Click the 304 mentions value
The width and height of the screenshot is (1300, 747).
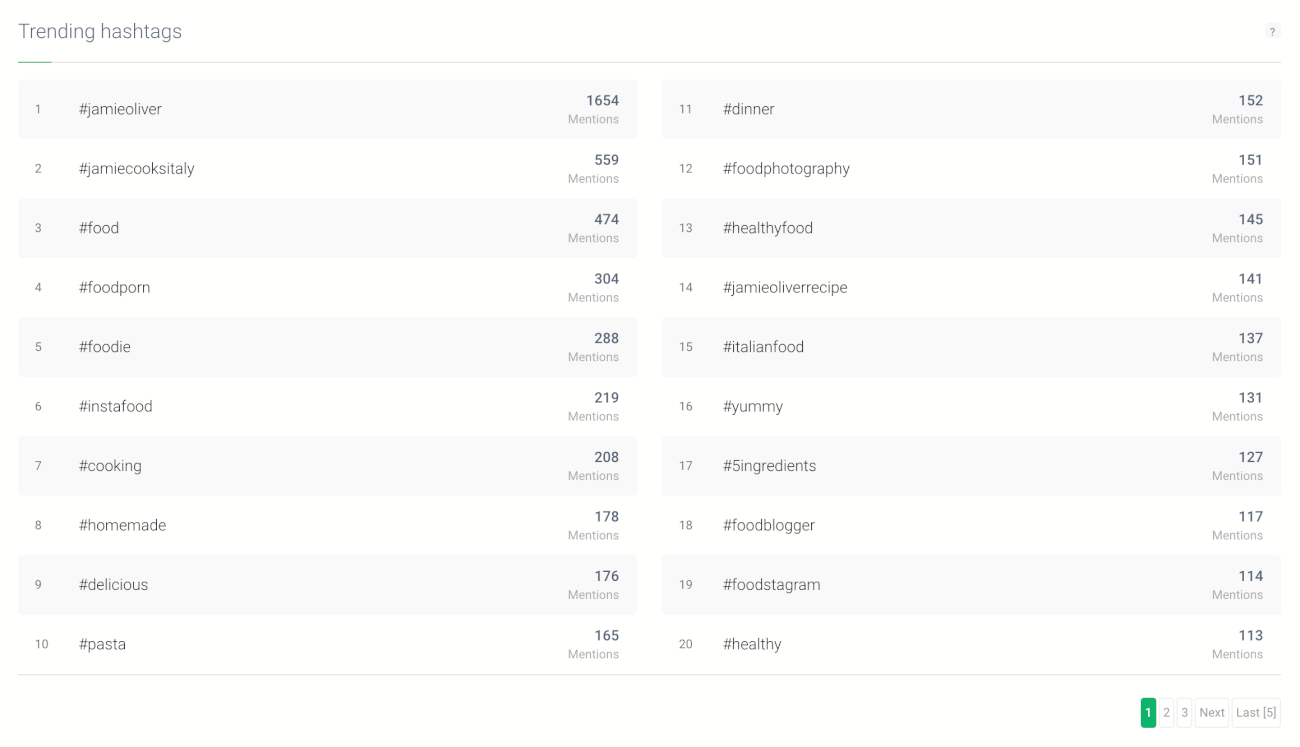606,279
